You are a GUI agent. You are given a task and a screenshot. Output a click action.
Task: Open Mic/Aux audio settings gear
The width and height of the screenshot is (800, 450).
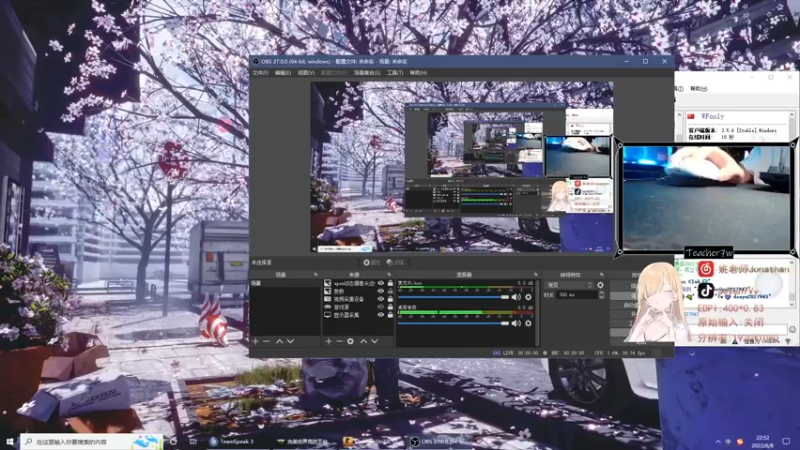click(x=529, y=297)
